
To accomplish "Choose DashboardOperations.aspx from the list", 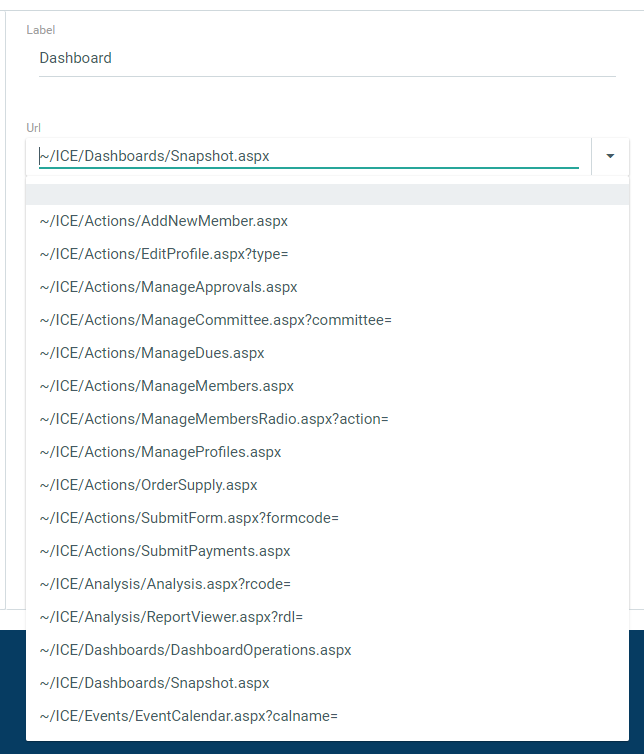I will (x=195, y=650).
